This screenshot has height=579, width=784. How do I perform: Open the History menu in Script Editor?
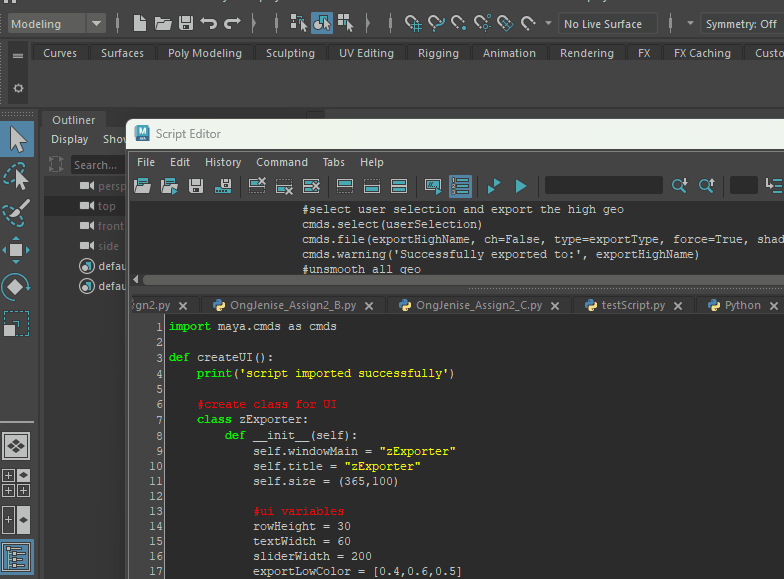pyautogui.click(x=223, y=162)
